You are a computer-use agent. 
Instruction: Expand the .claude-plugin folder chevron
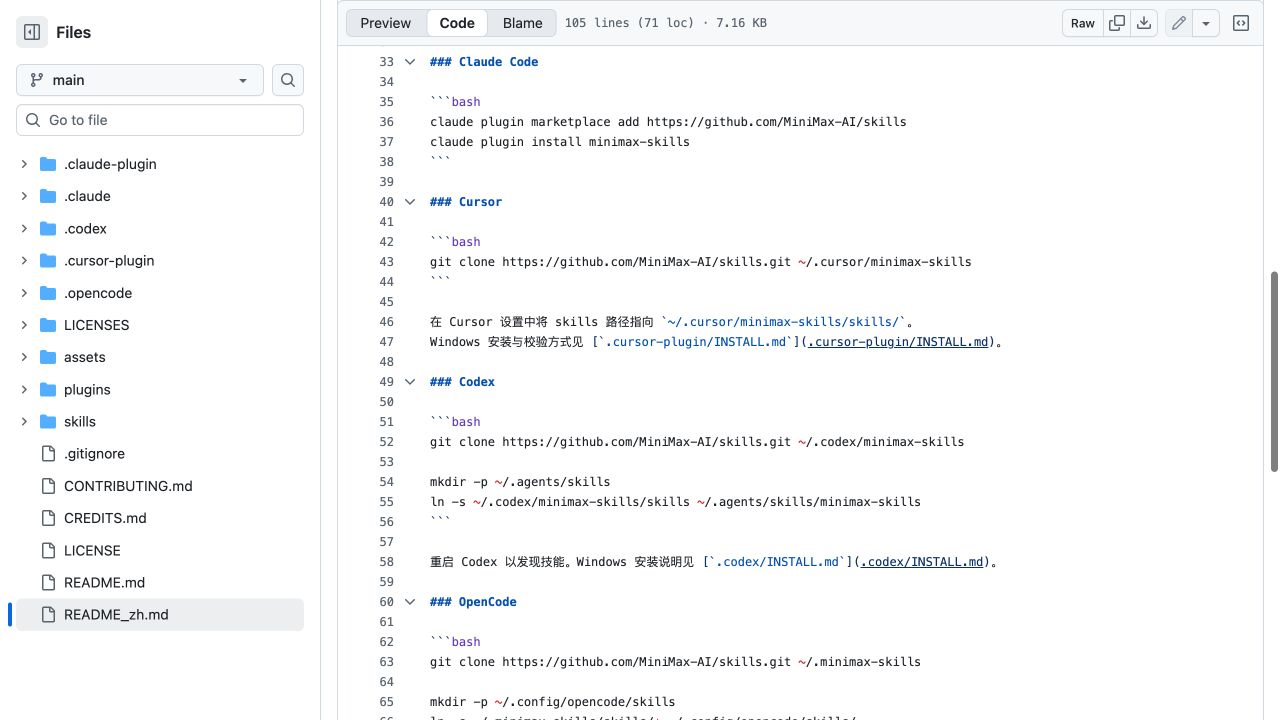[x=24, y=164]
